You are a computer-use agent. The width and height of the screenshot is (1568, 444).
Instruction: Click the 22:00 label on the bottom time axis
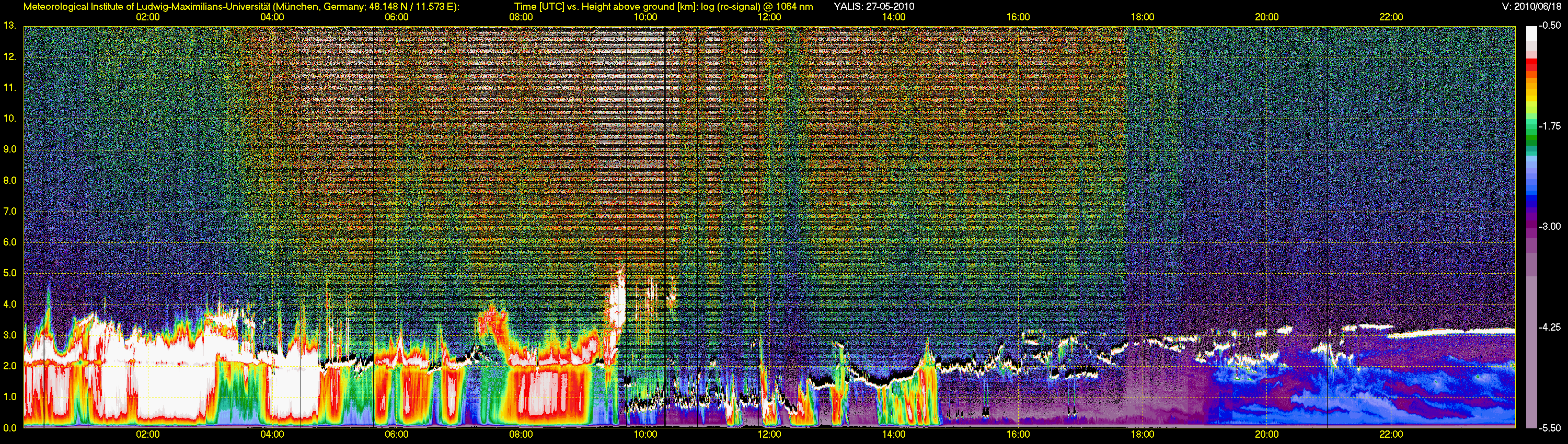click(x=1391, y=434)
